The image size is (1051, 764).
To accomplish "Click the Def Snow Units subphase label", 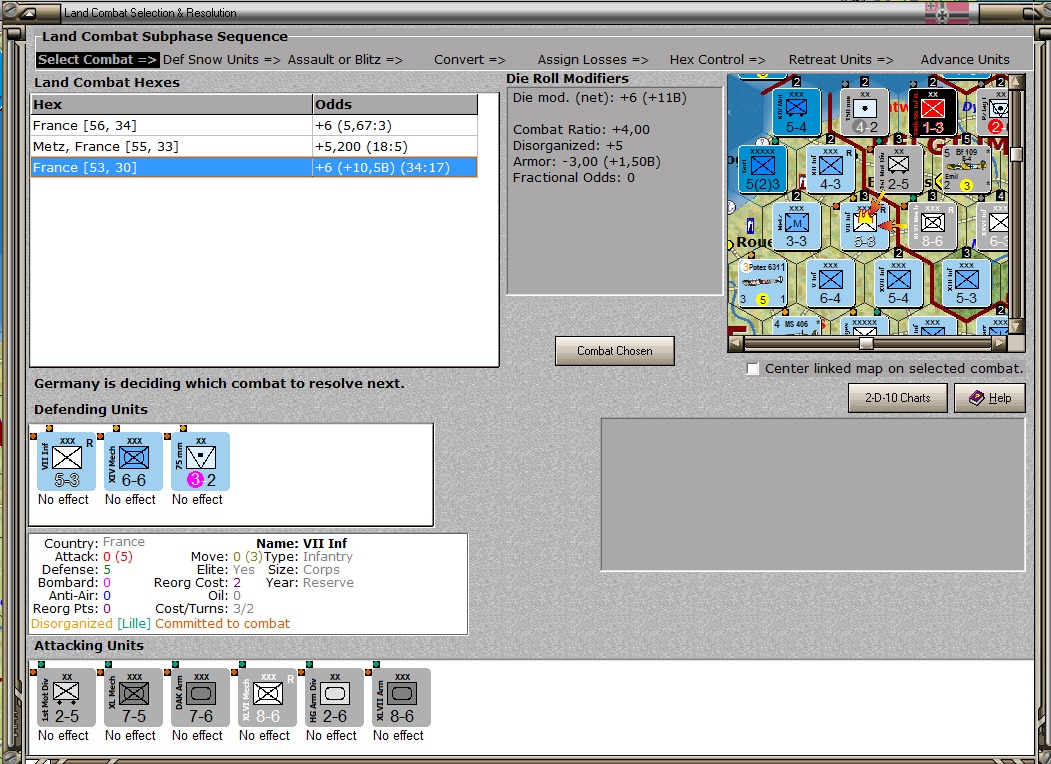I will (222, 60).
